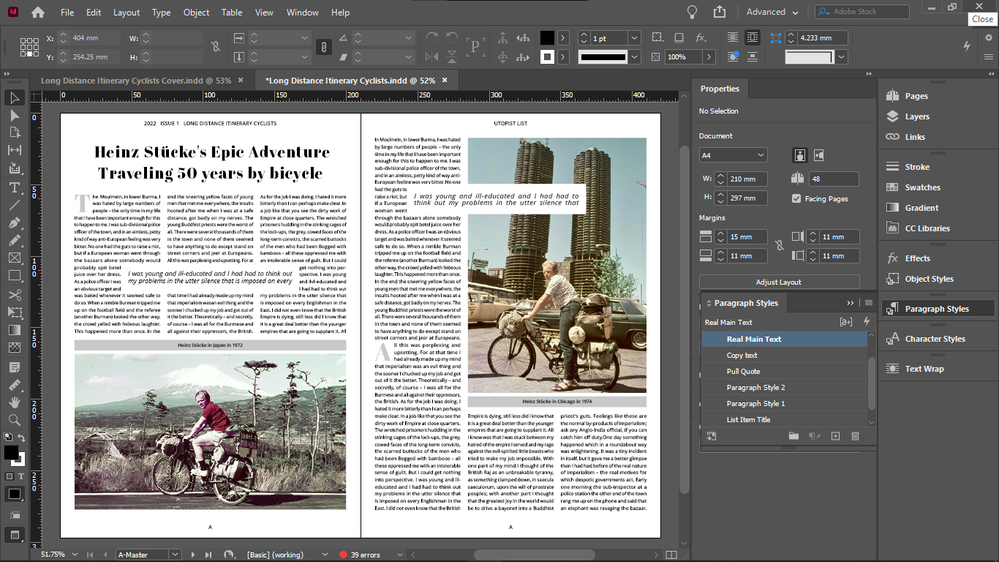Open the Swatches panel

click(x=922, y=187)
